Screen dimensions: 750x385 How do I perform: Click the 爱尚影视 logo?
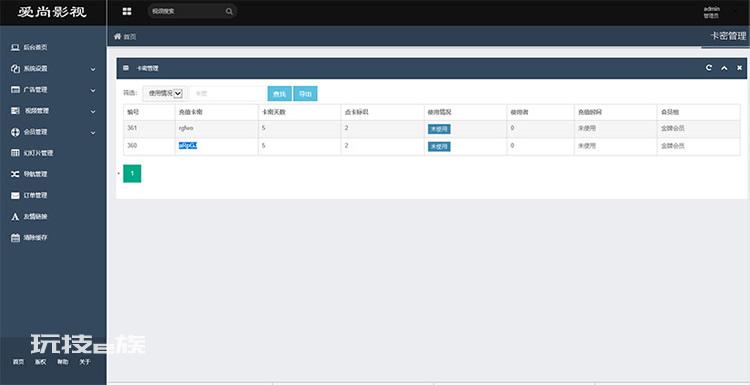click(x=53, y=12)
